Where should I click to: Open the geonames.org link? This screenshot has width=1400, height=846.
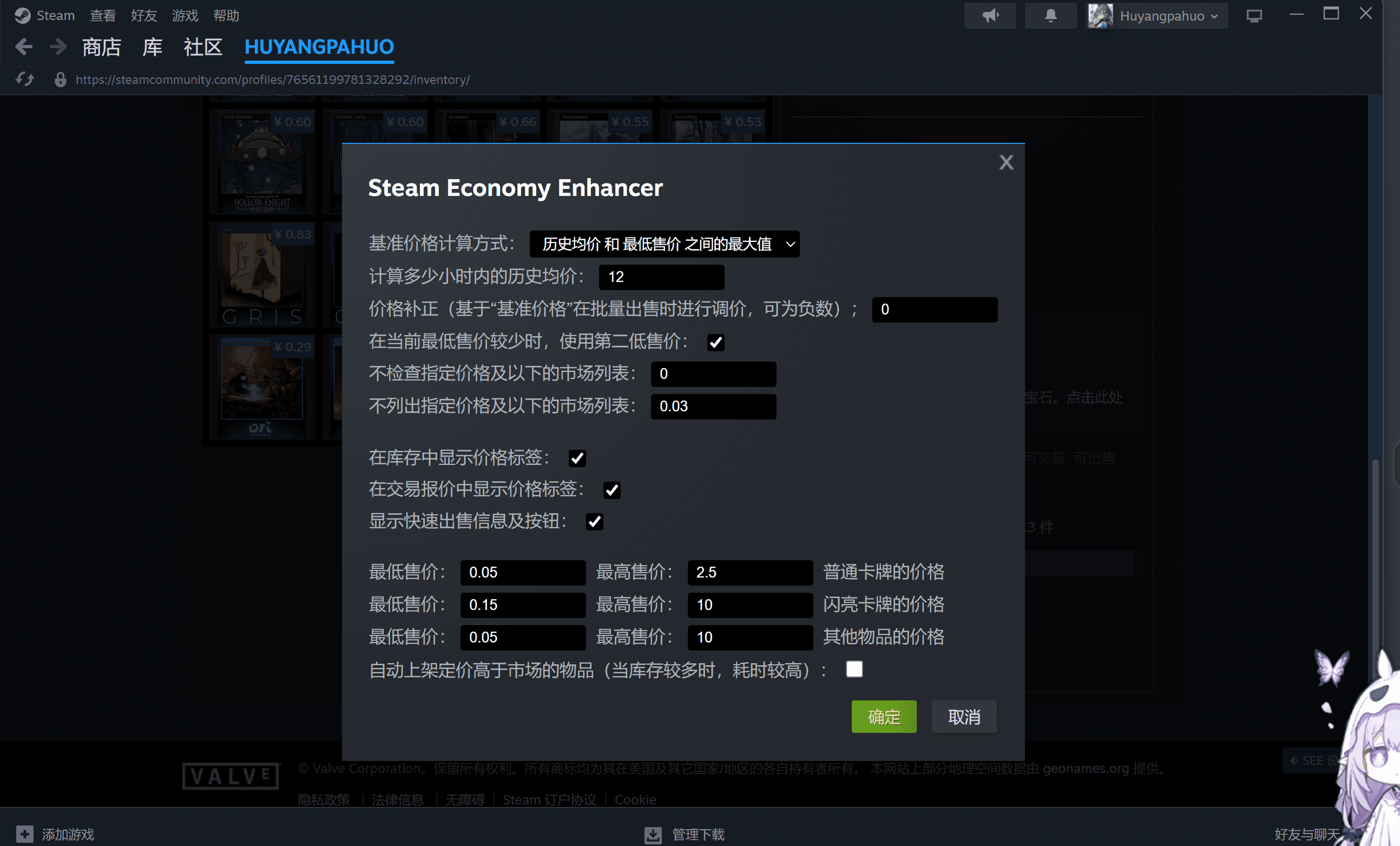tap(1085, 768)
